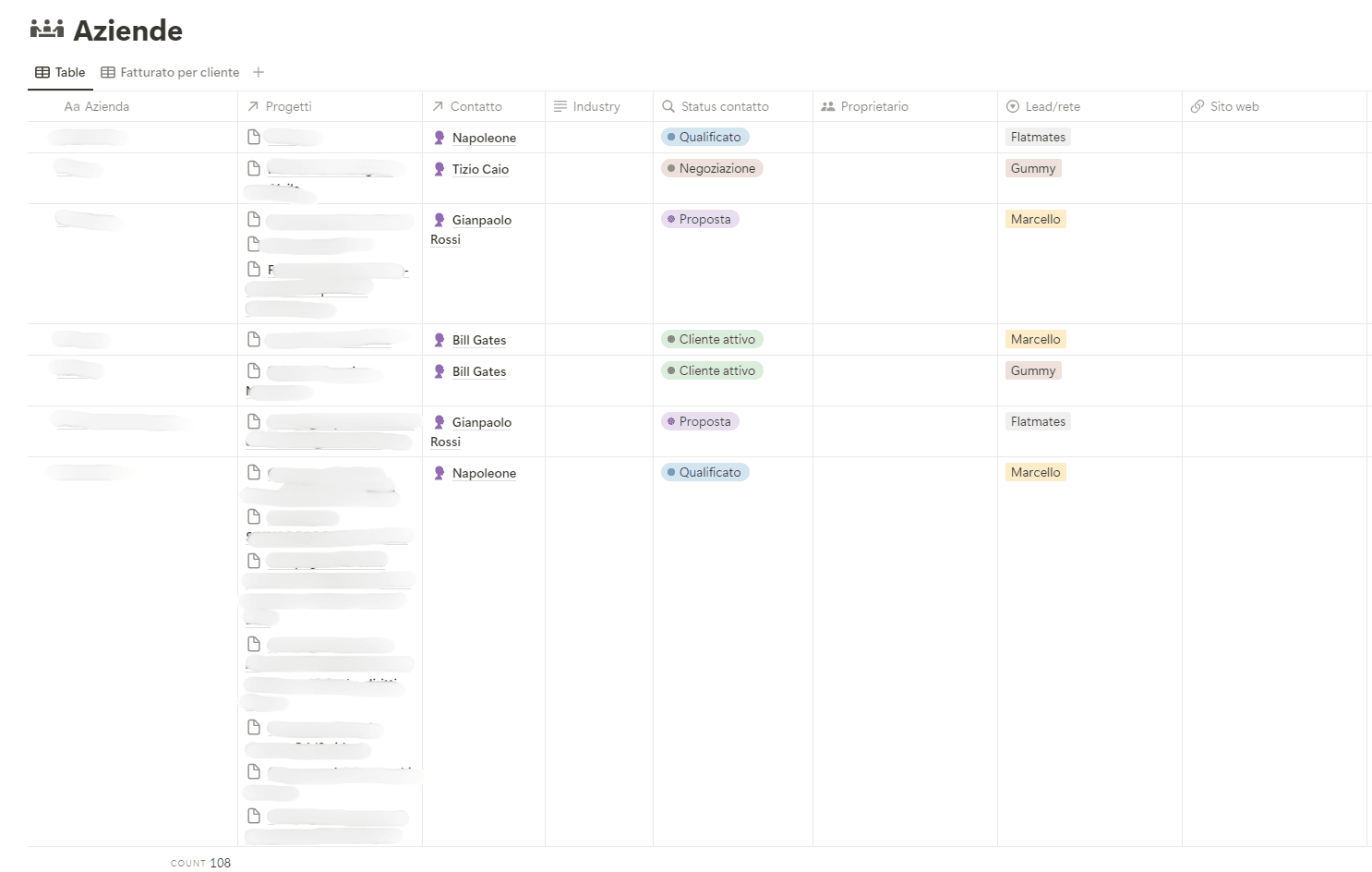Viewport: 1372px width, 872px height.
Task: Click the COUNT 108 footer value
Action: [x=200, y=862]
